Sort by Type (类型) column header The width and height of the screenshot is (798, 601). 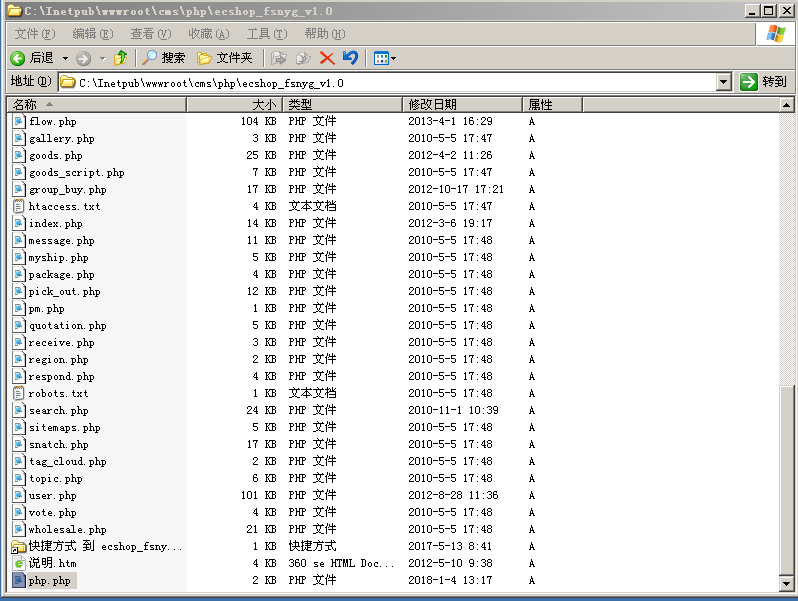tap(343, 105)
